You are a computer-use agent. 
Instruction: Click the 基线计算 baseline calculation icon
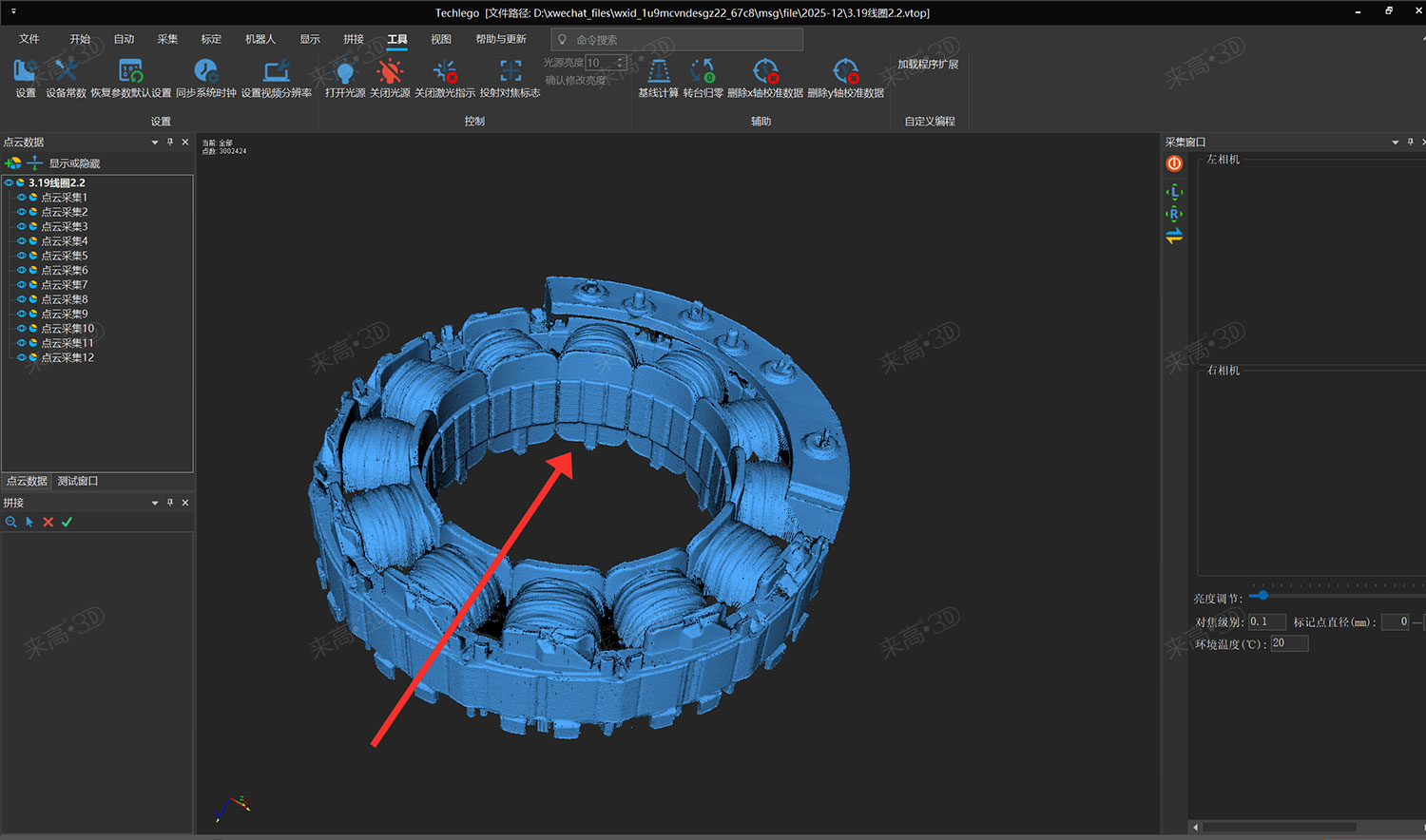pyautogui.click(x=658, y=72)
